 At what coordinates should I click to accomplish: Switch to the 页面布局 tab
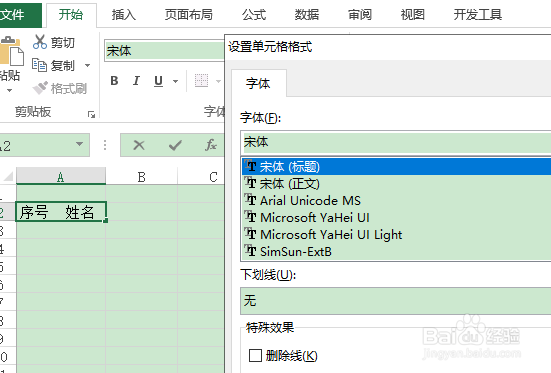tap(189, 15)
